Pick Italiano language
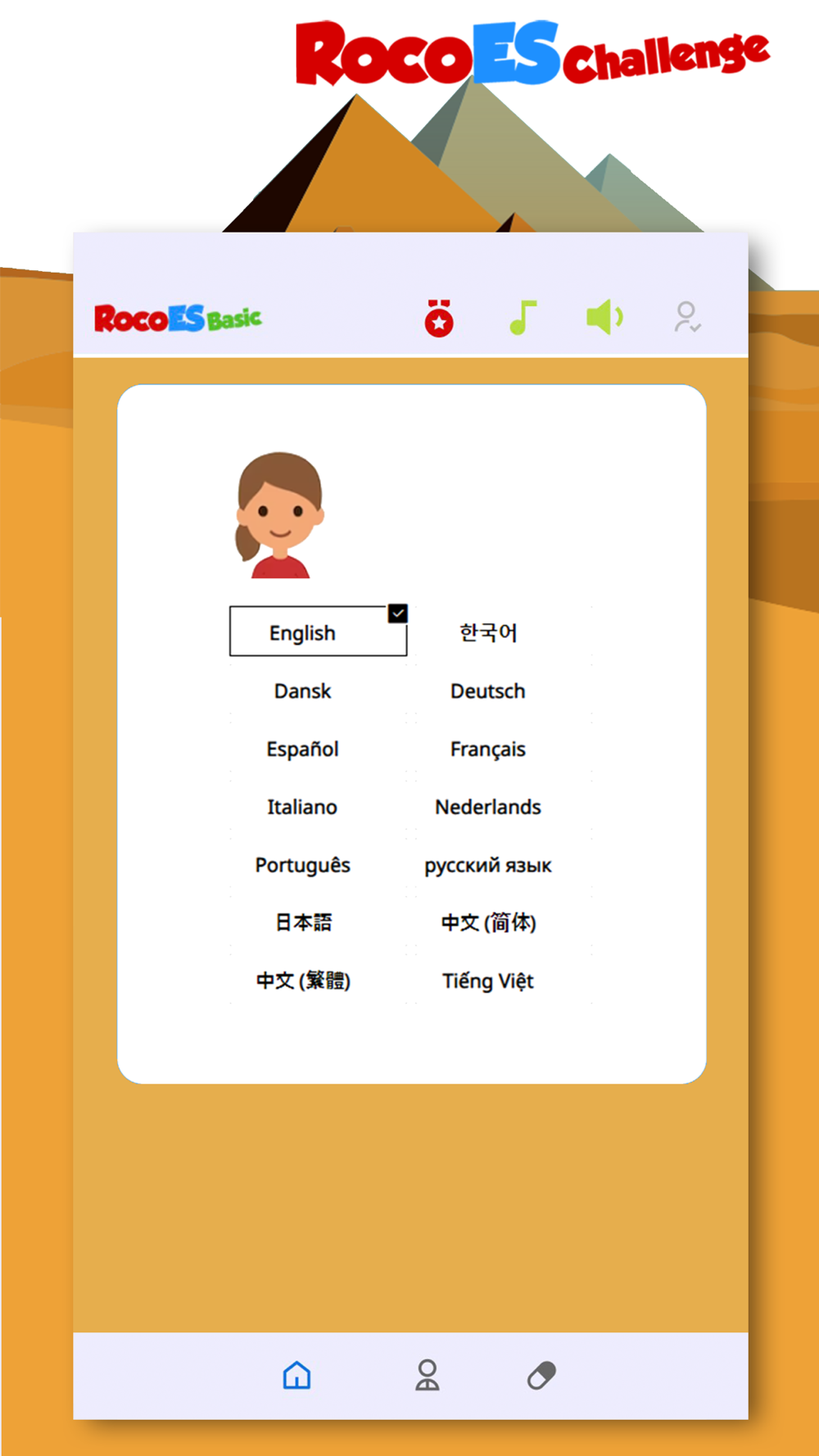The image size is (819, 1456). [x=302, y=807]
